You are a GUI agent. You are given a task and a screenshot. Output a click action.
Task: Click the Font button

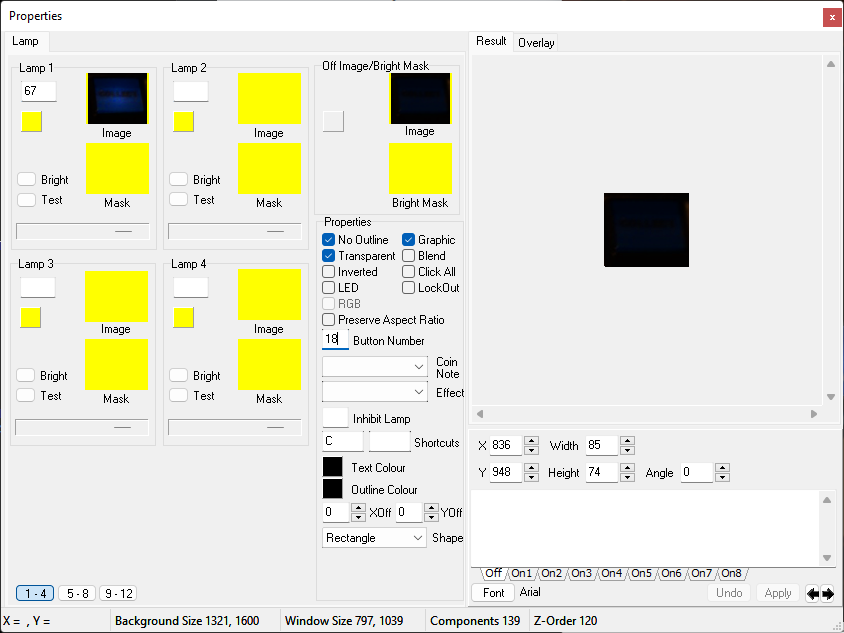[493, 593]
